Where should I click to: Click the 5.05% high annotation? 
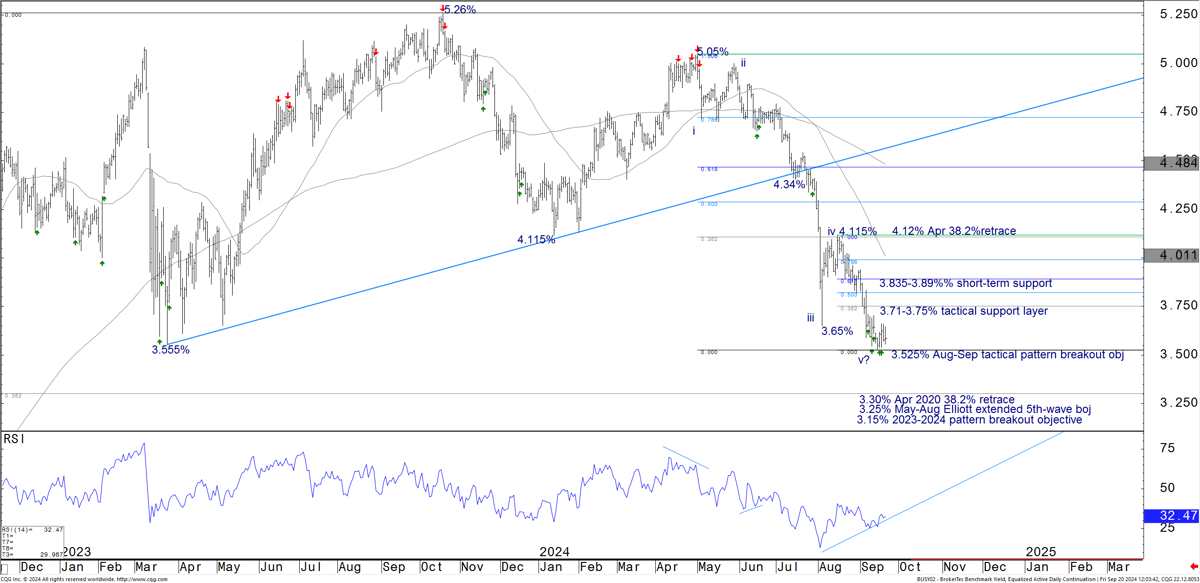click(x=712, y=52)
